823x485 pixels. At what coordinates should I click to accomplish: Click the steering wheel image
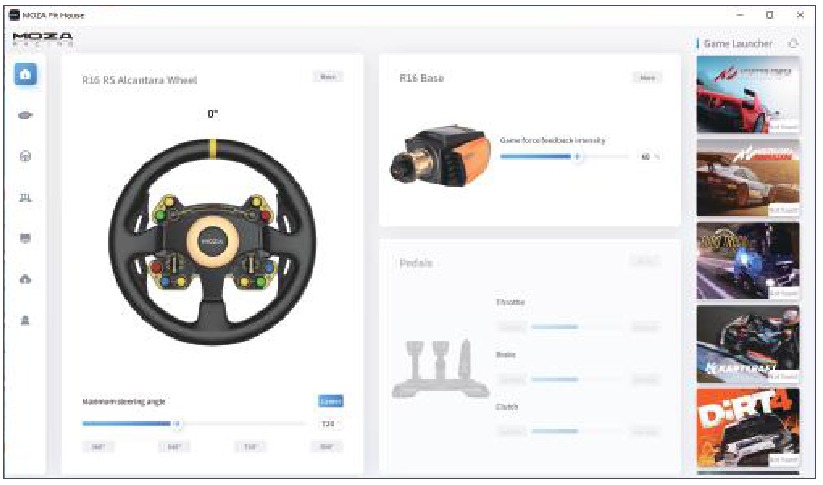(x=212, y=241)
